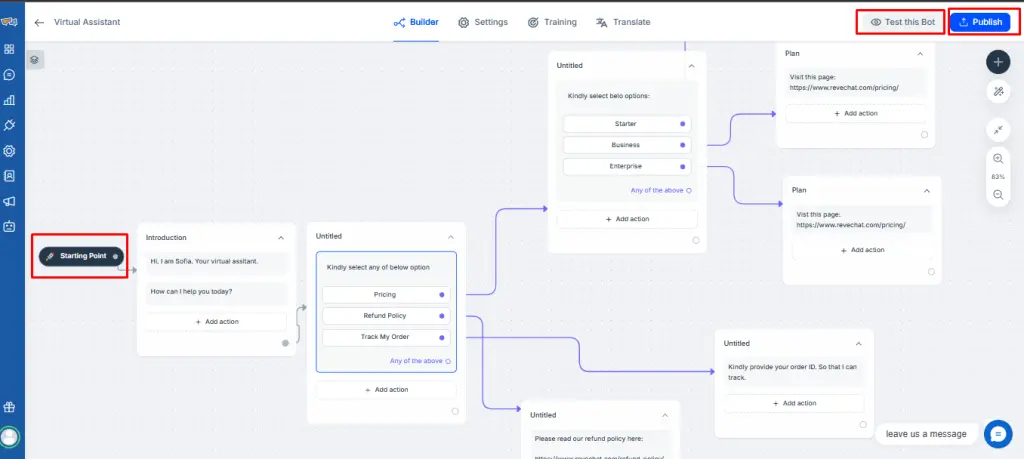The width and height of the screenshot is (1024, 459).
Task: Click the Test this Bot button
Action: (903, 22)
